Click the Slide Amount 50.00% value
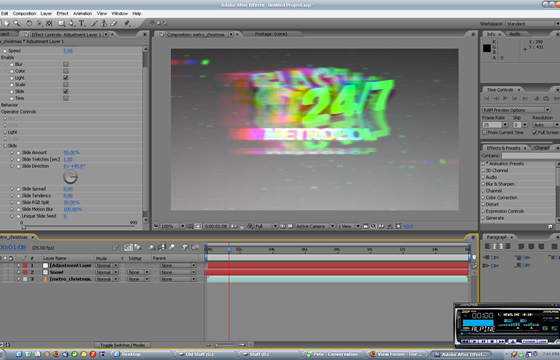 [71, 152]
